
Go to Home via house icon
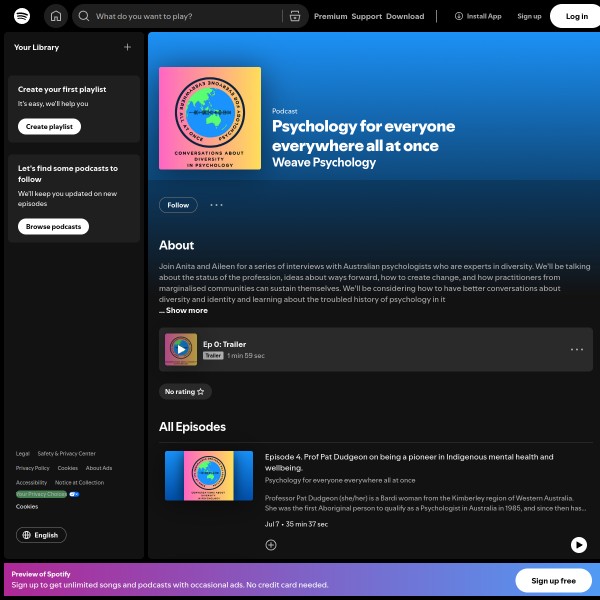point(56,16)
